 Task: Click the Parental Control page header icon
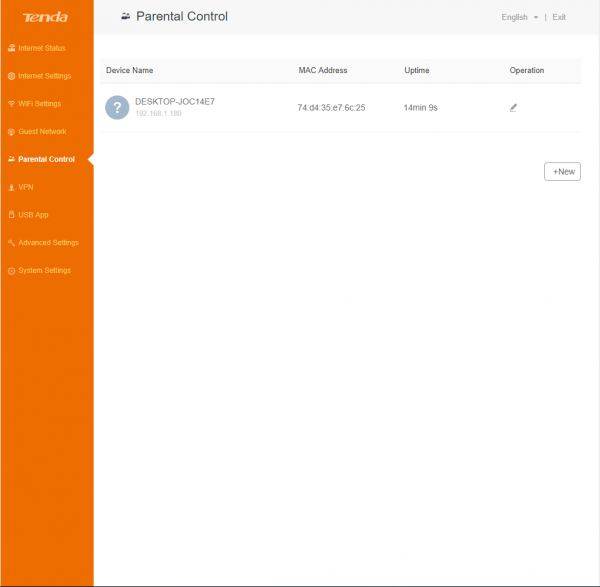pyautogui.click(x=126, y=16)
